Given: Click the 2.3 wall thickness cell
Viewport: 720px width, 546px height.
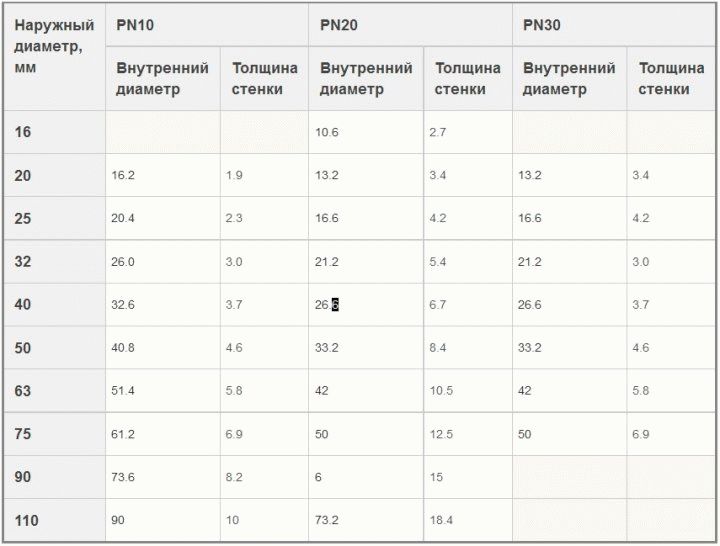Looking at the screenshot, I should (x=234, y=218).
